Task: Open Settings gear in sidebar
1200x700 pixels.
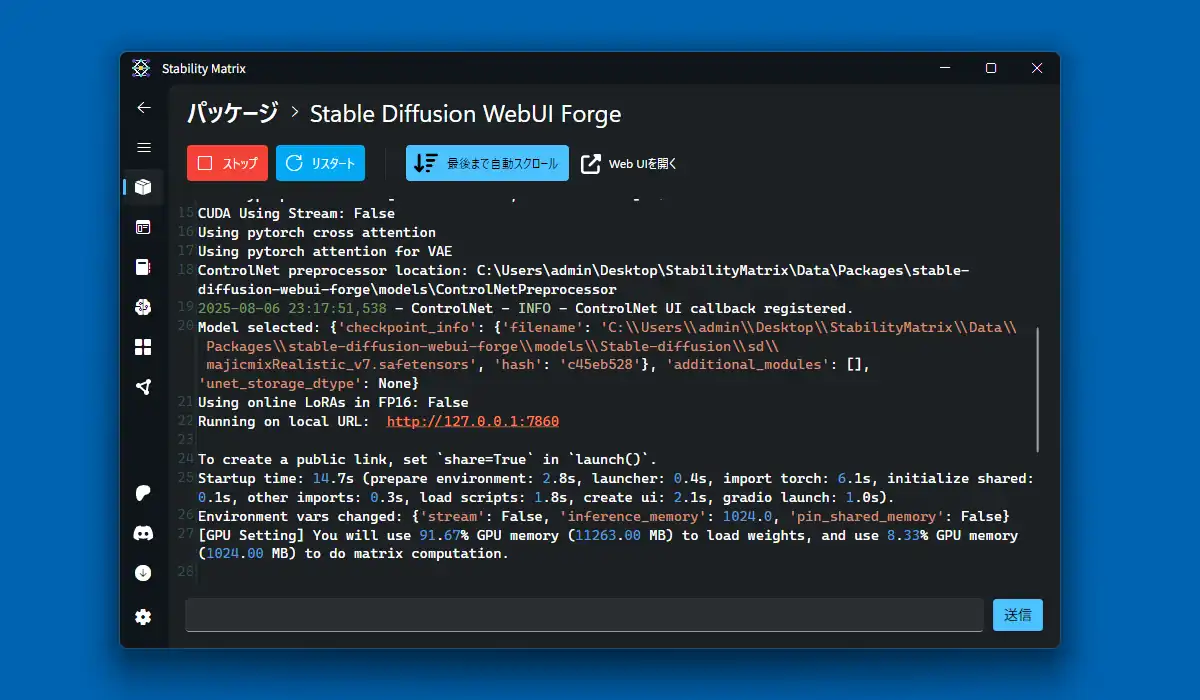Action: pyautogui.click(x=144, y=617)
